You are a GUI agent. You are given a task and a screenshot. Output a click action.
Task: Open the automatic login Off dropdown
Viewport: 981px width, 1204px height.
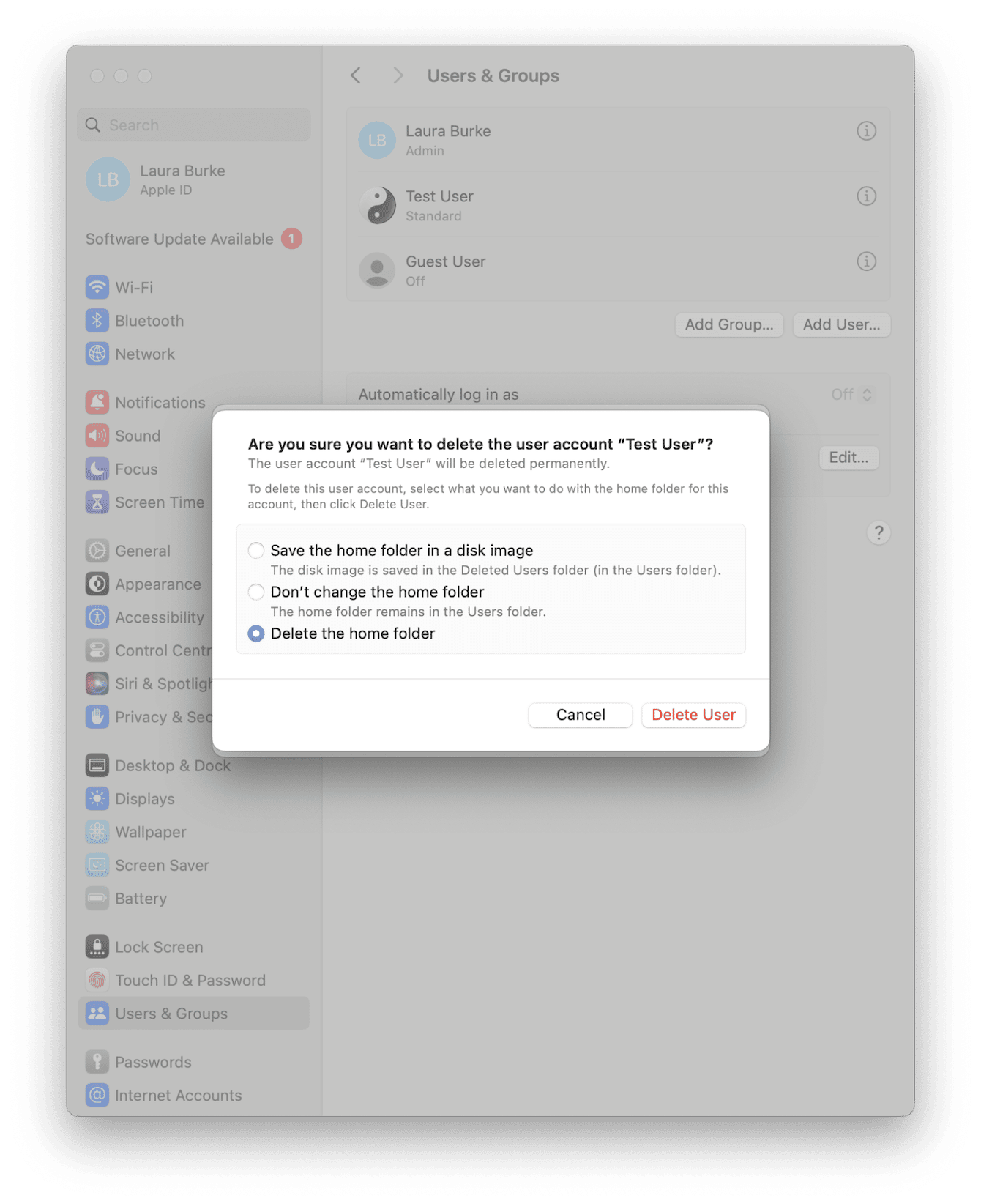point(851,395)
